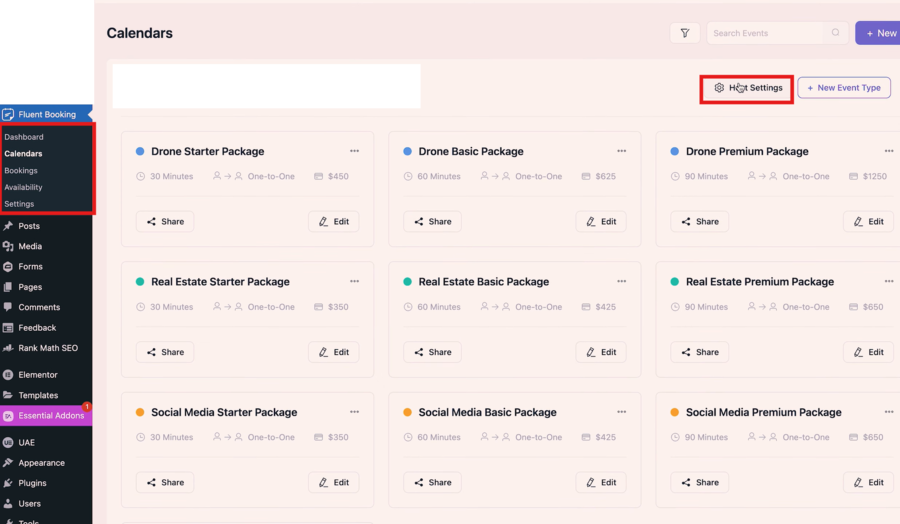This screenshot has height=524, width=900.
Task: Open the Drone Basic Package title
Action: pyautogui.click(x=471, y=152)
